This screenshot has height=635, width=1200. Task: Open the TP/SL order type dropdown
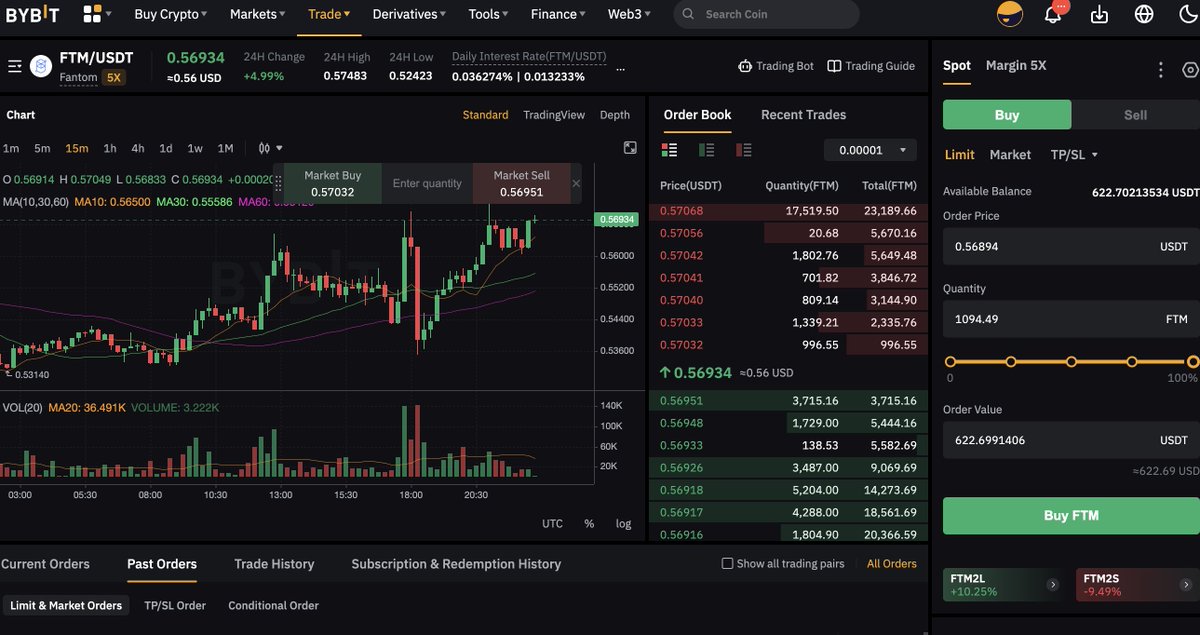1074,154
